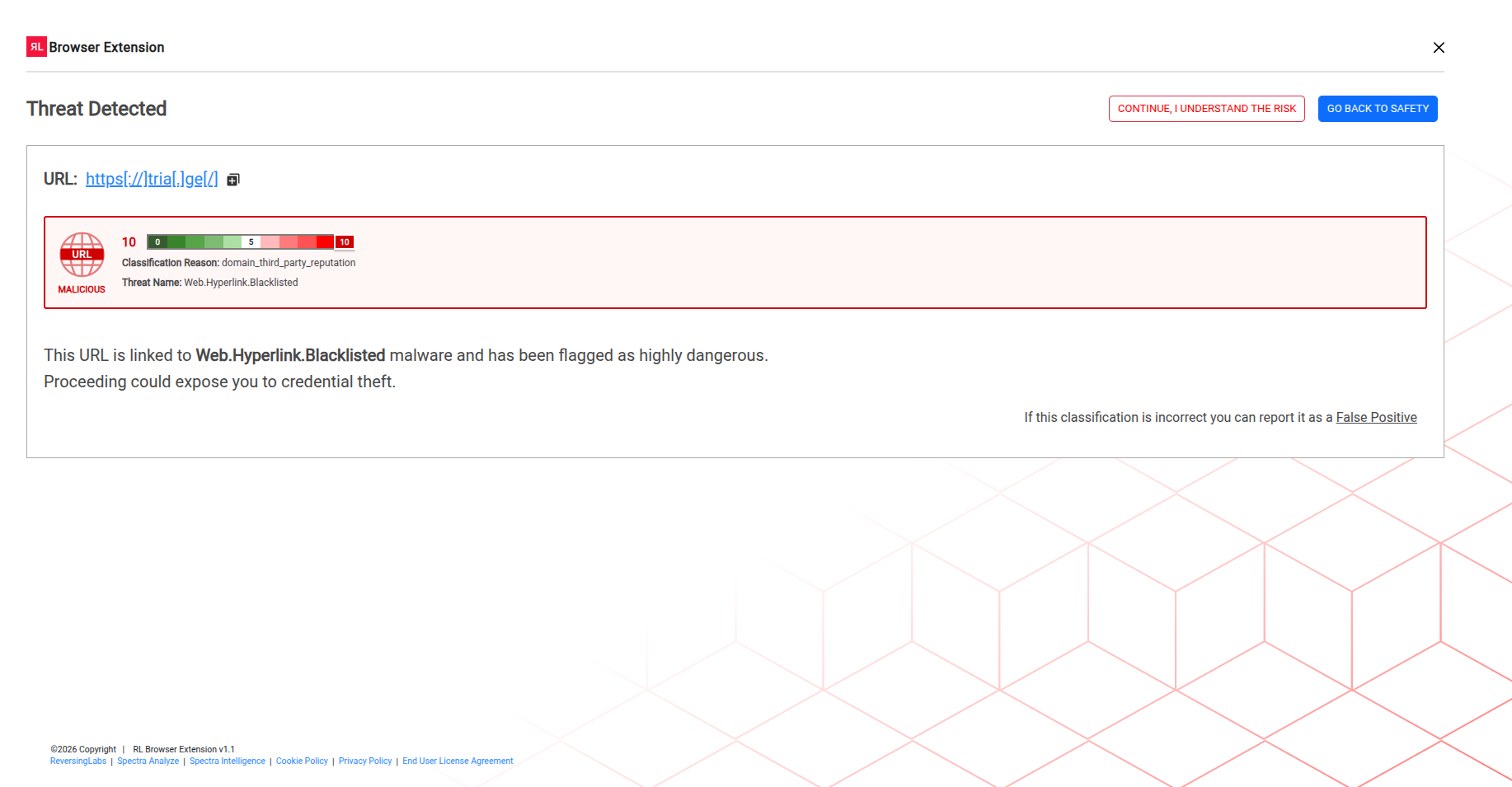Click the red 10 score badge

pos(345,241)
